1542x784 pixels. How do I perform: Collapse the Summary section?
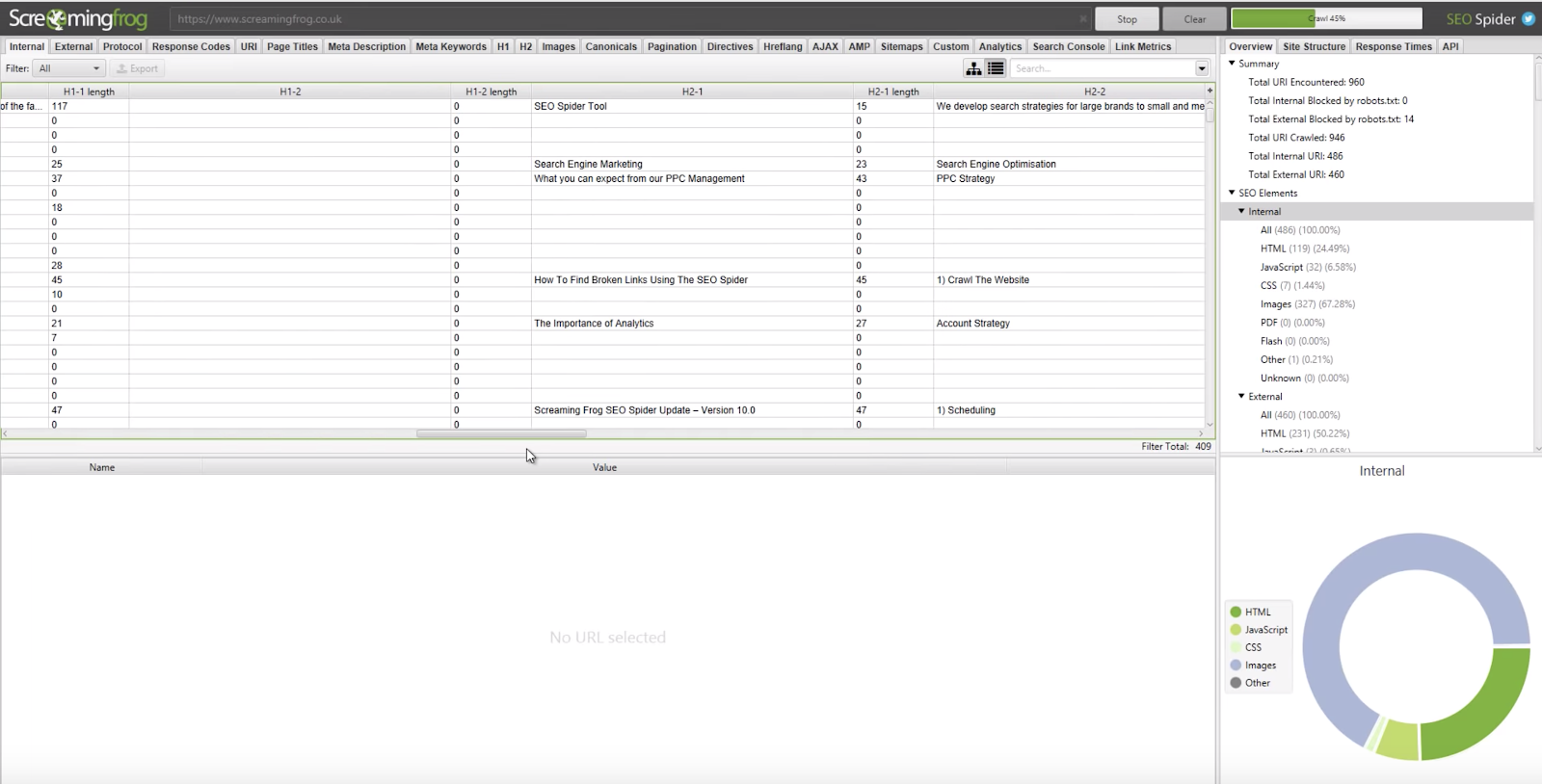click(x=1232, y=64)
